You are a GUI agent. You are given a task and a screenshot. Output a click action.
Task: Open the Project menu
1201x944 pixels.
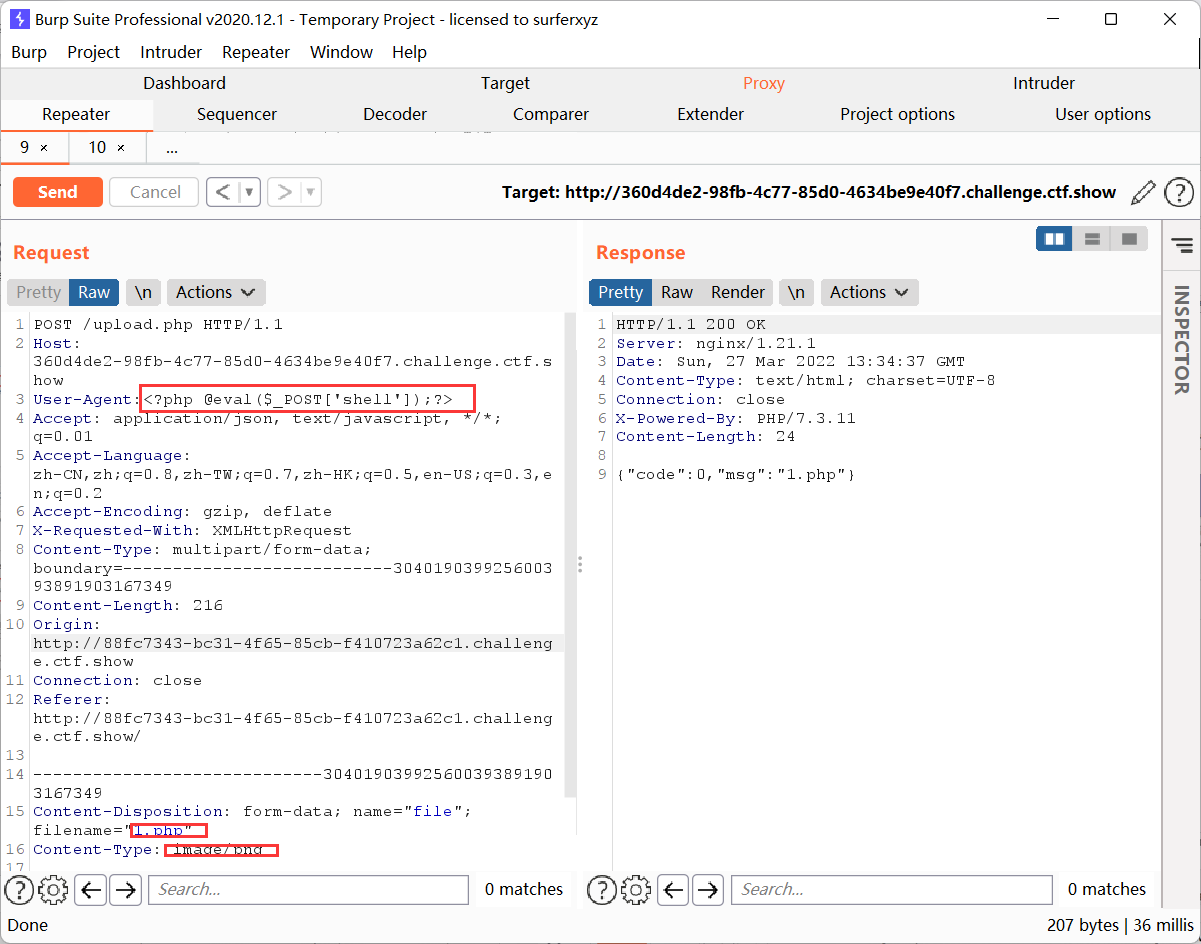point(93,52)
